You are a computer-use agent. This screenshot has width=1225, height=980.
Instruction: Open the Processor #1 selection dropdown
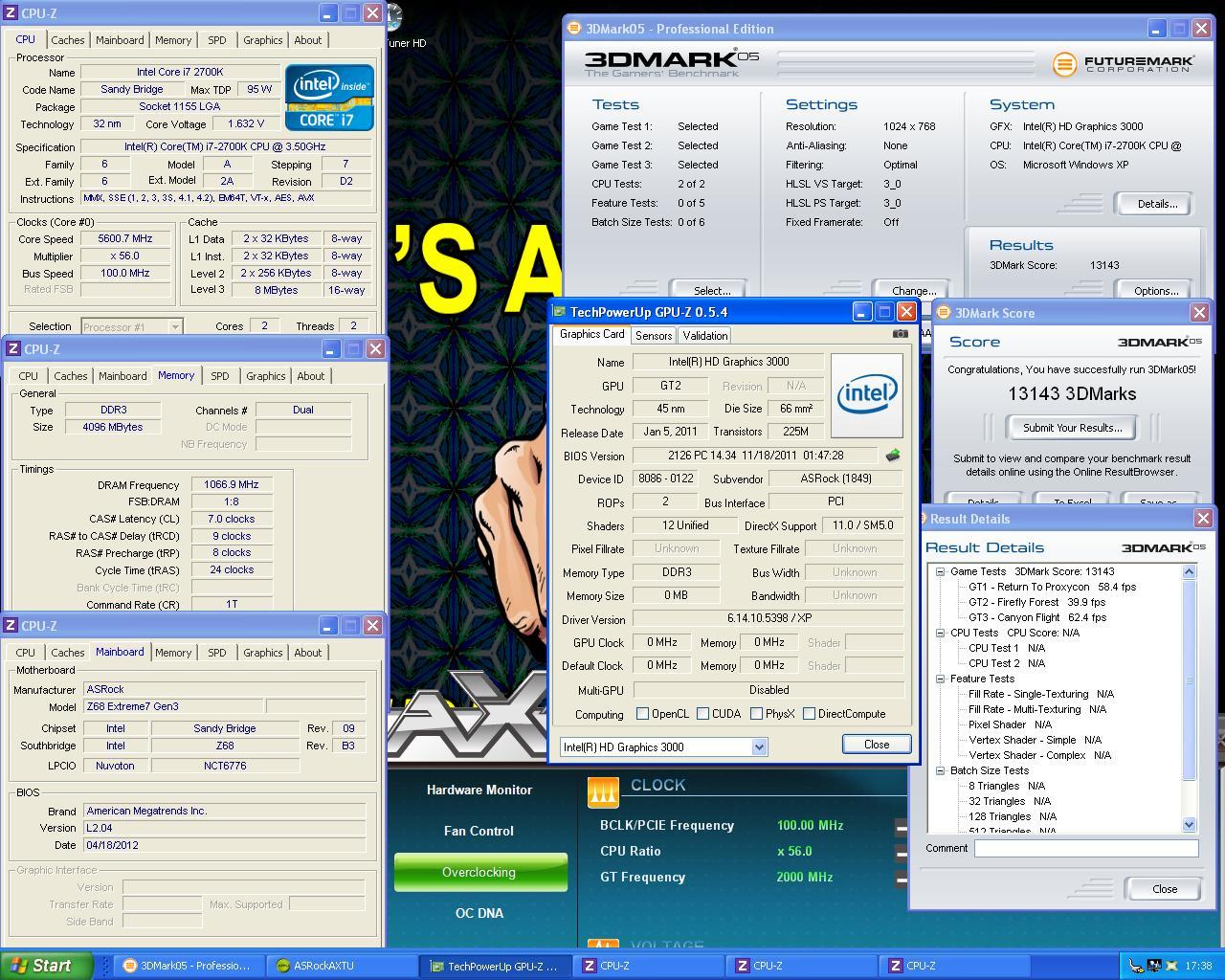pos(174,326)
